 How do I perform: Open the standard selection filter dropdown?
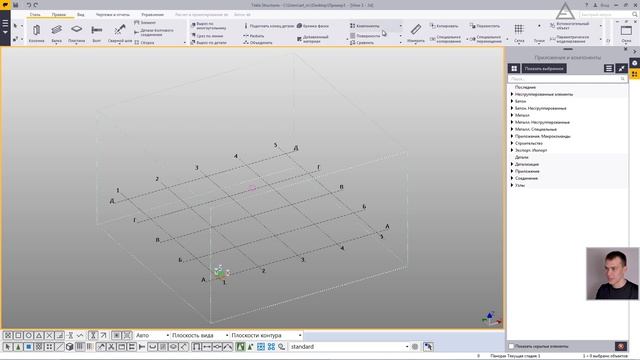(x=349, y=347)
